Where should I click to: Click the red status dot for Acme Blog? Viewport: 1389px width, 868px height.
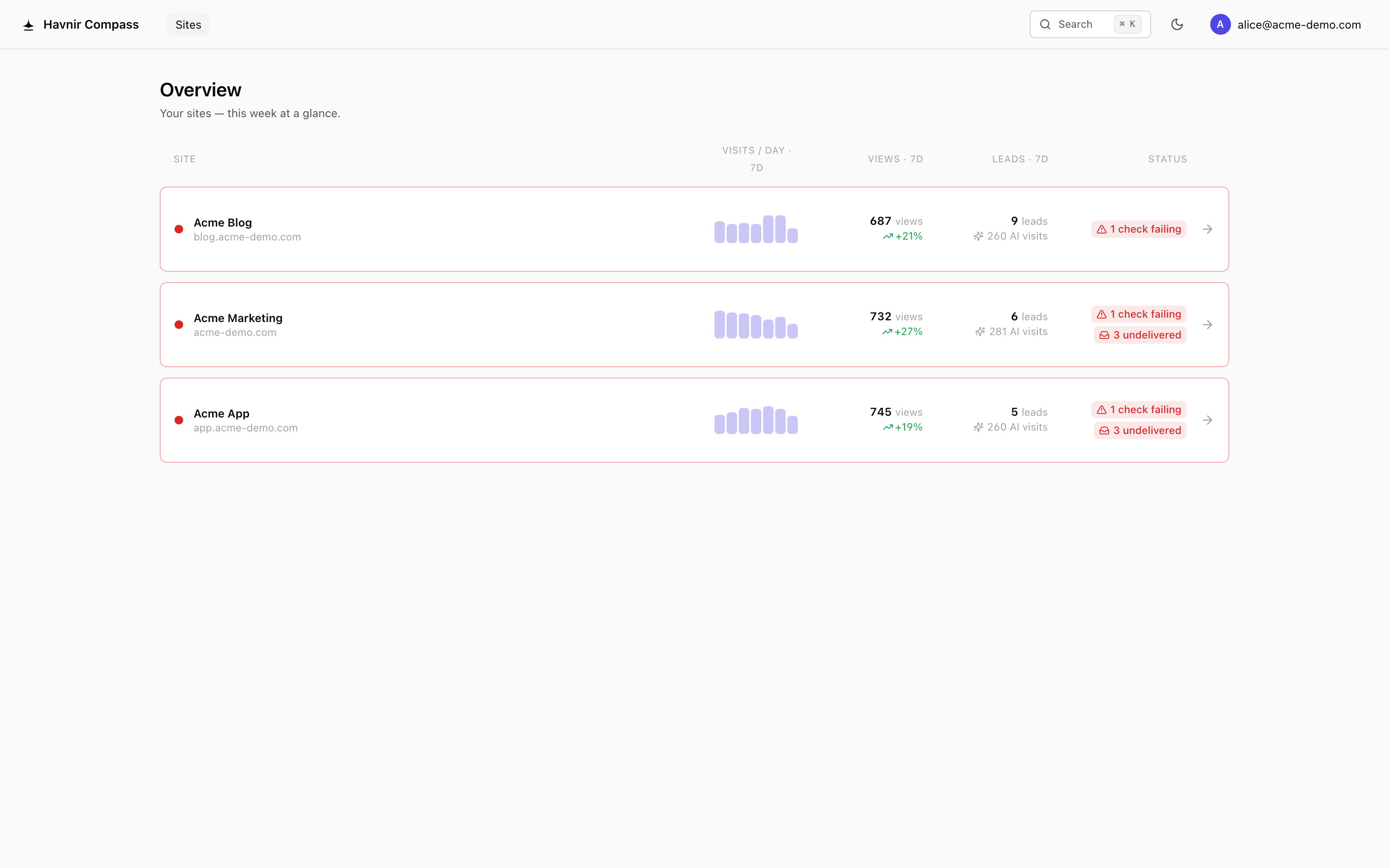tap(179, 229)
